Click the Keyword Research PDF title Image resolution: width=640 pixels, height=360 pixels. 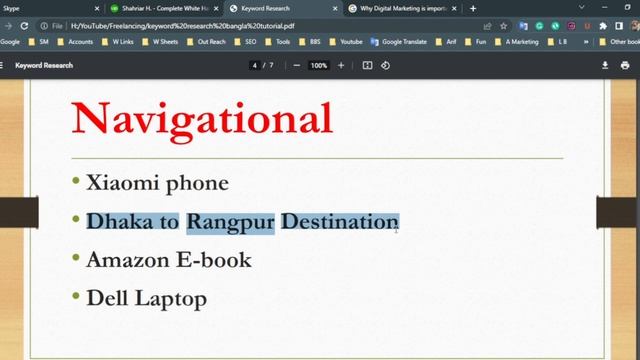[44, 65]
